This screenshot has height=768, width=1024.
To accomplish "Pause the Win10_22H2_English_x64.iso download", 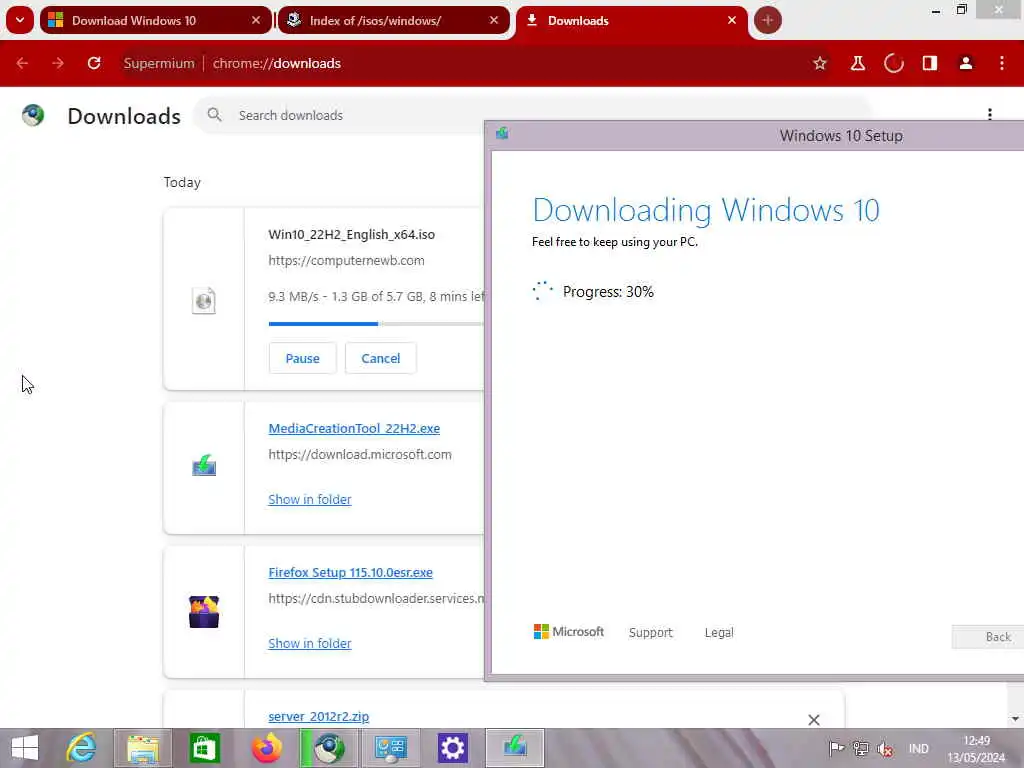I will point(302,359).
